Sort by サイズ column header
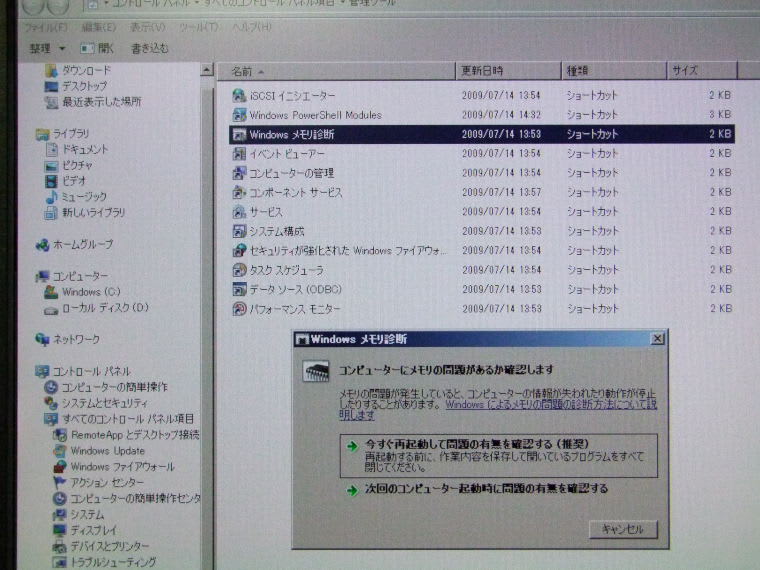This screenshot has height=570, width=760. (702, 71)
